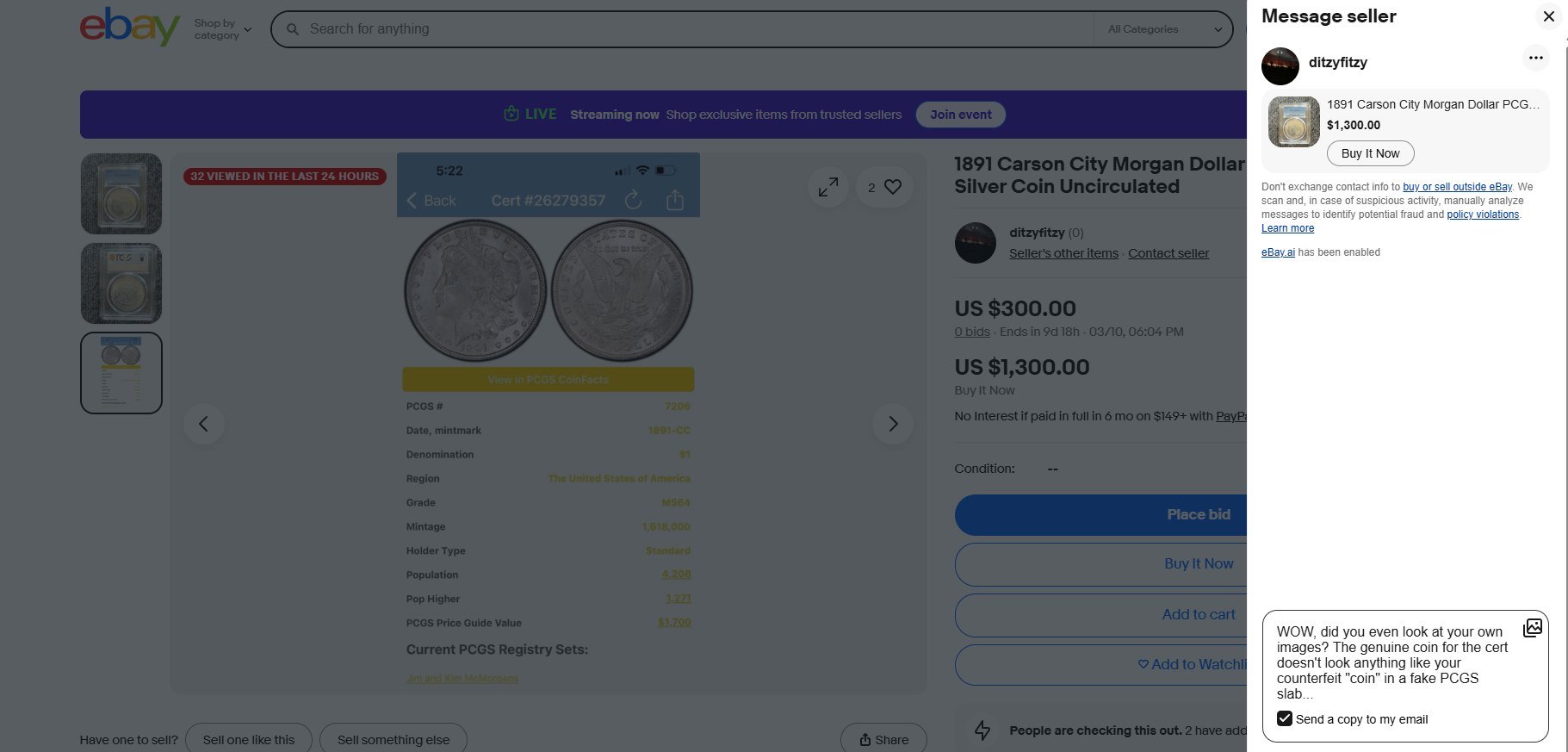Viewport: 1568px width, 752px height.
Task: Expand Shop by category menu
Action: 222,29
